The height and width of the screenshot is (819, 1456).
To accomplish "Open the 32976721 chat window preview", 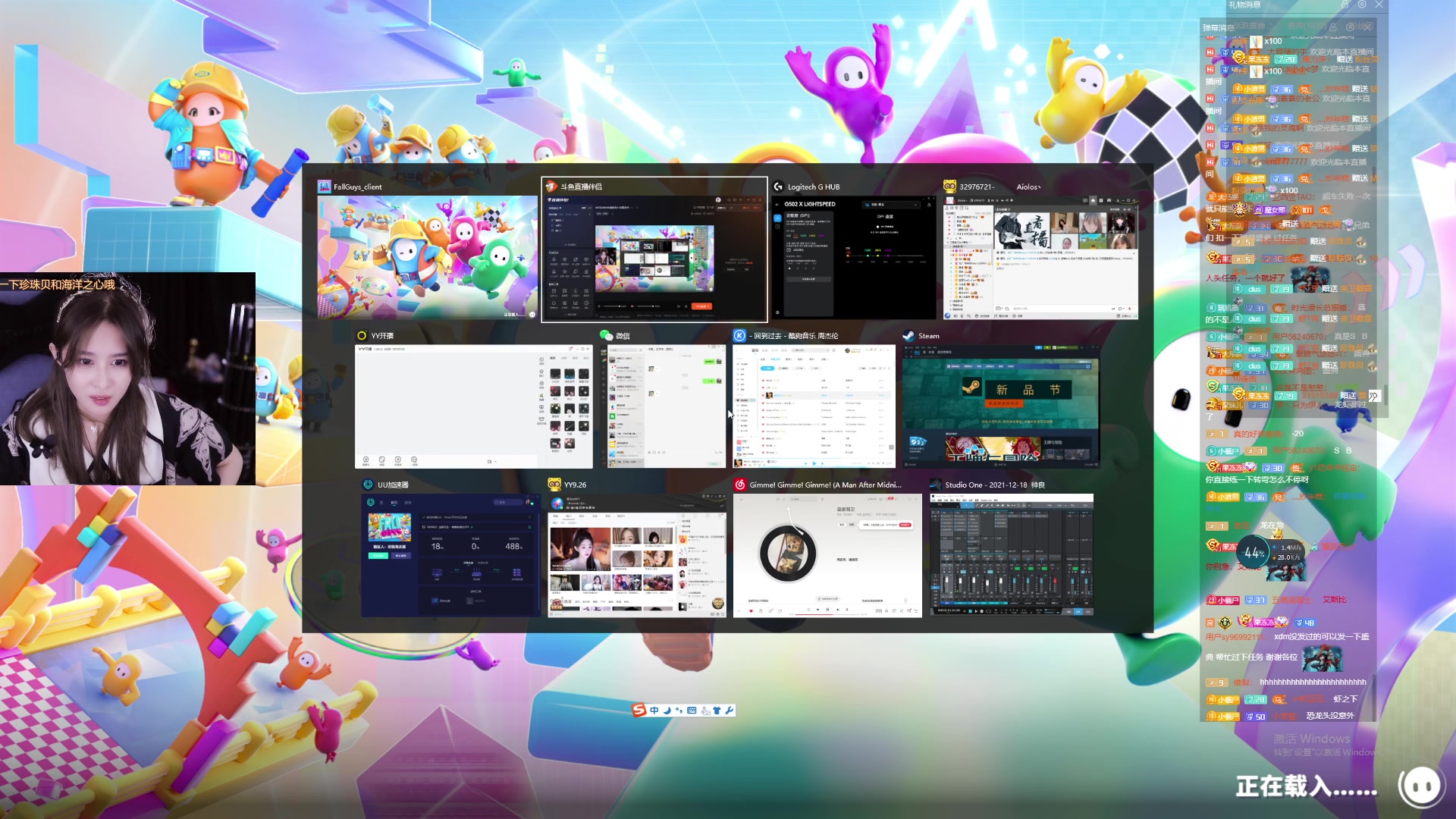I will pyautogui.click(x=1040, y=257).
